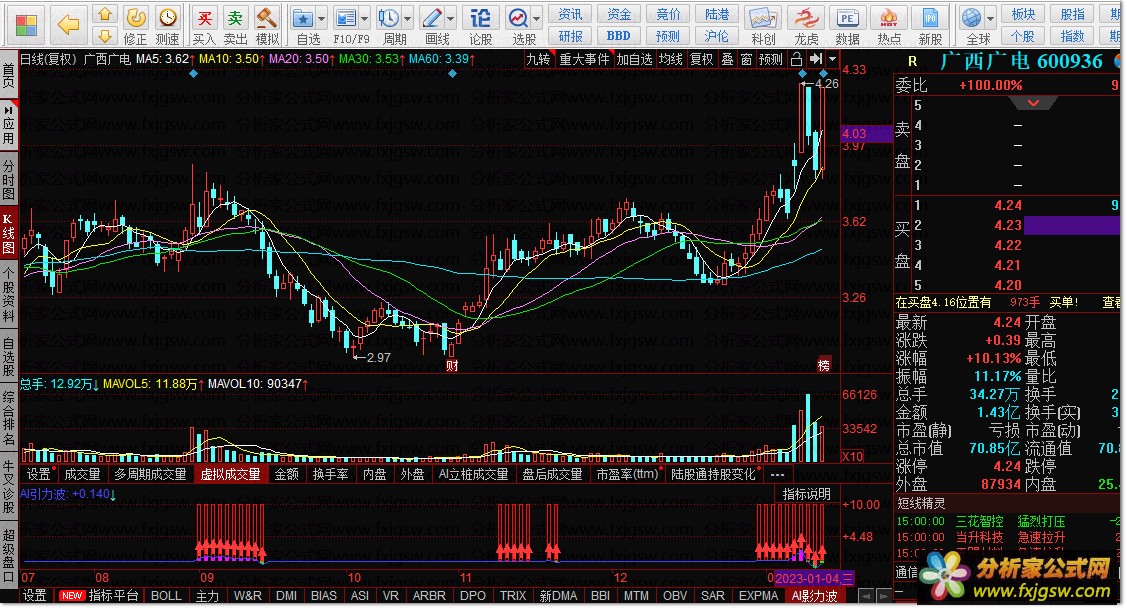
Task: Go back with the yellow left arrow
Action: [68, 24]
